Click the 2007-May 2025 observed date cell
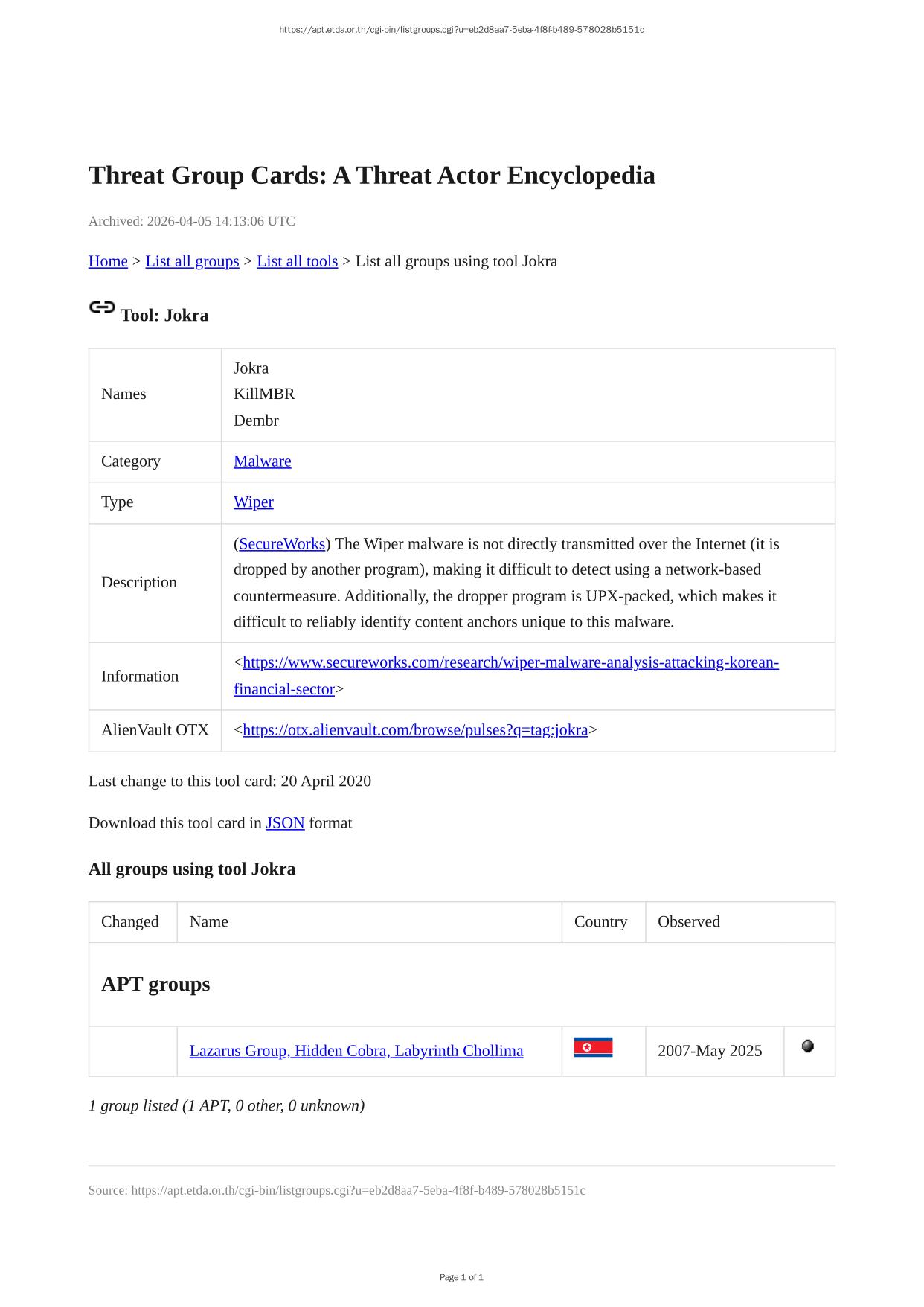The height and width of the screenshot is (1307, 924). (x=710, y=1051)
